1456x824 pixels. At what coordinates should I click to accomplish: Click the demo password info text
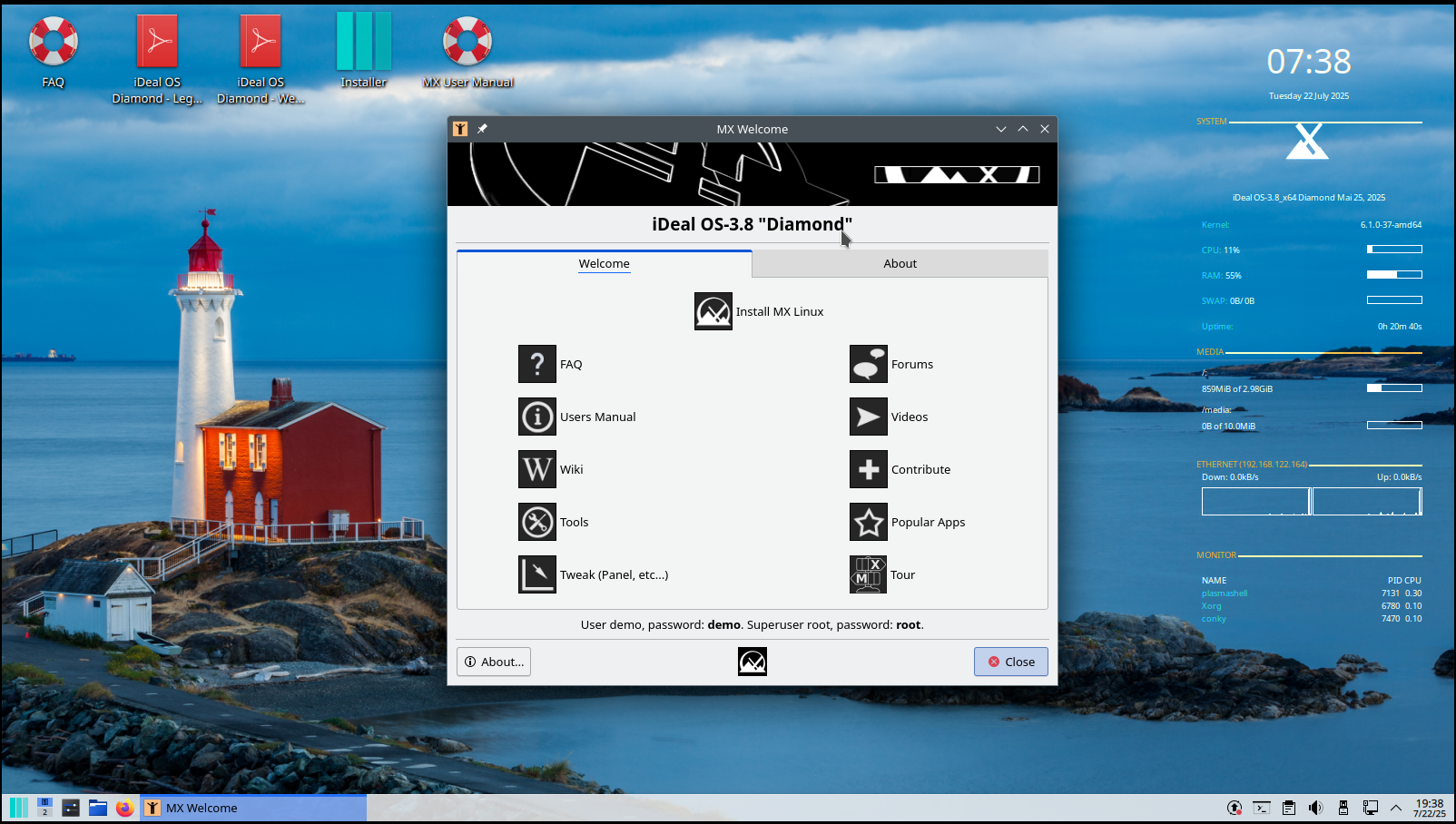coord(753,624)
